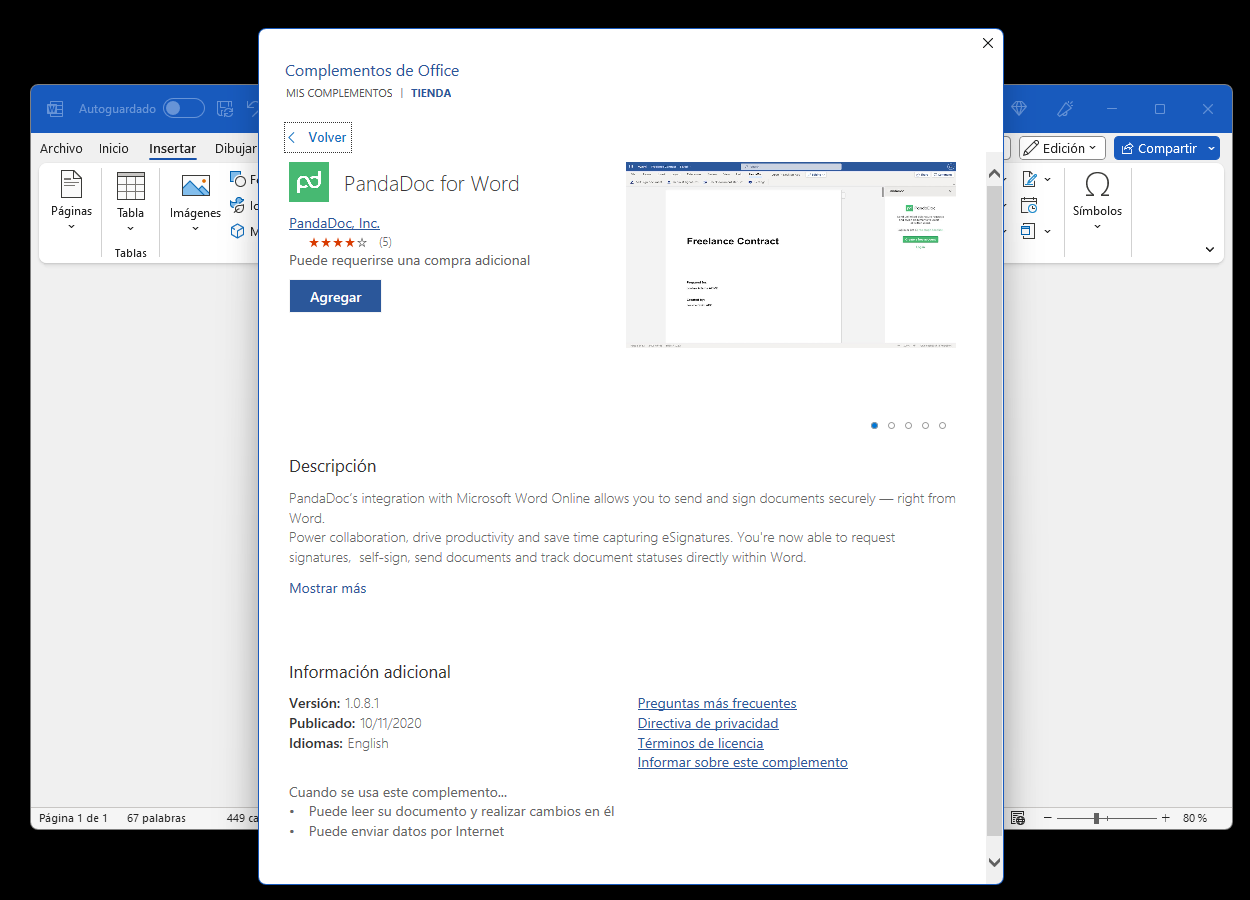Screen dimensions: 1250x900
Task: Click the add-in dialog scroll up arrow
Action: click(x=994, y=174)
